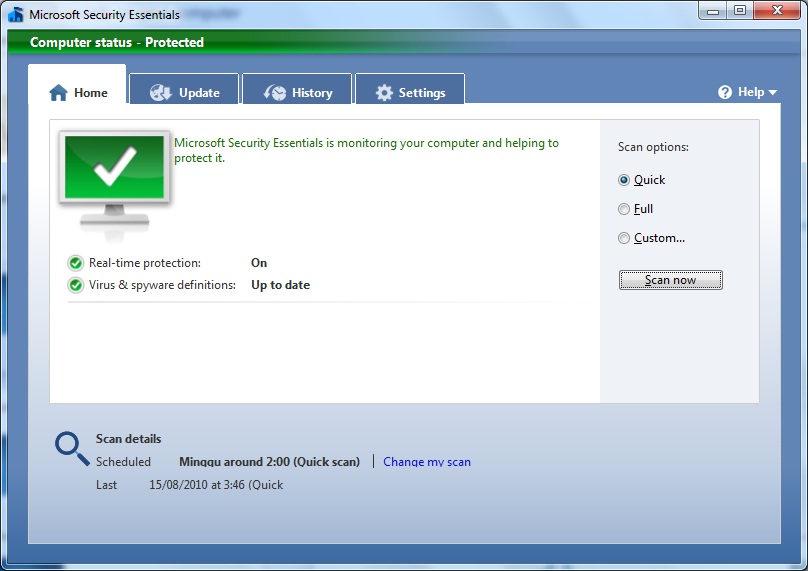808x571 pixels.
Task: Click the gear icon on Settings tab
Action: click(x=384, y=93)
